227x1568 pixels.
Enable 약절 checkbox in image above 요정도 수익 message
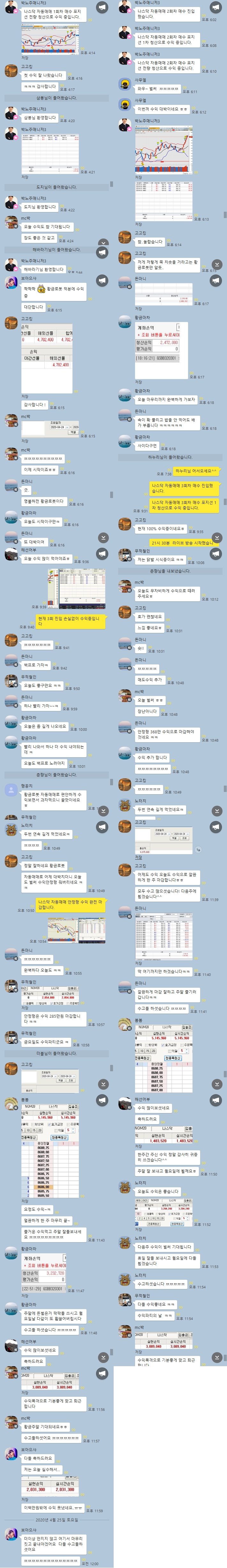click(x=56, y=1130)
